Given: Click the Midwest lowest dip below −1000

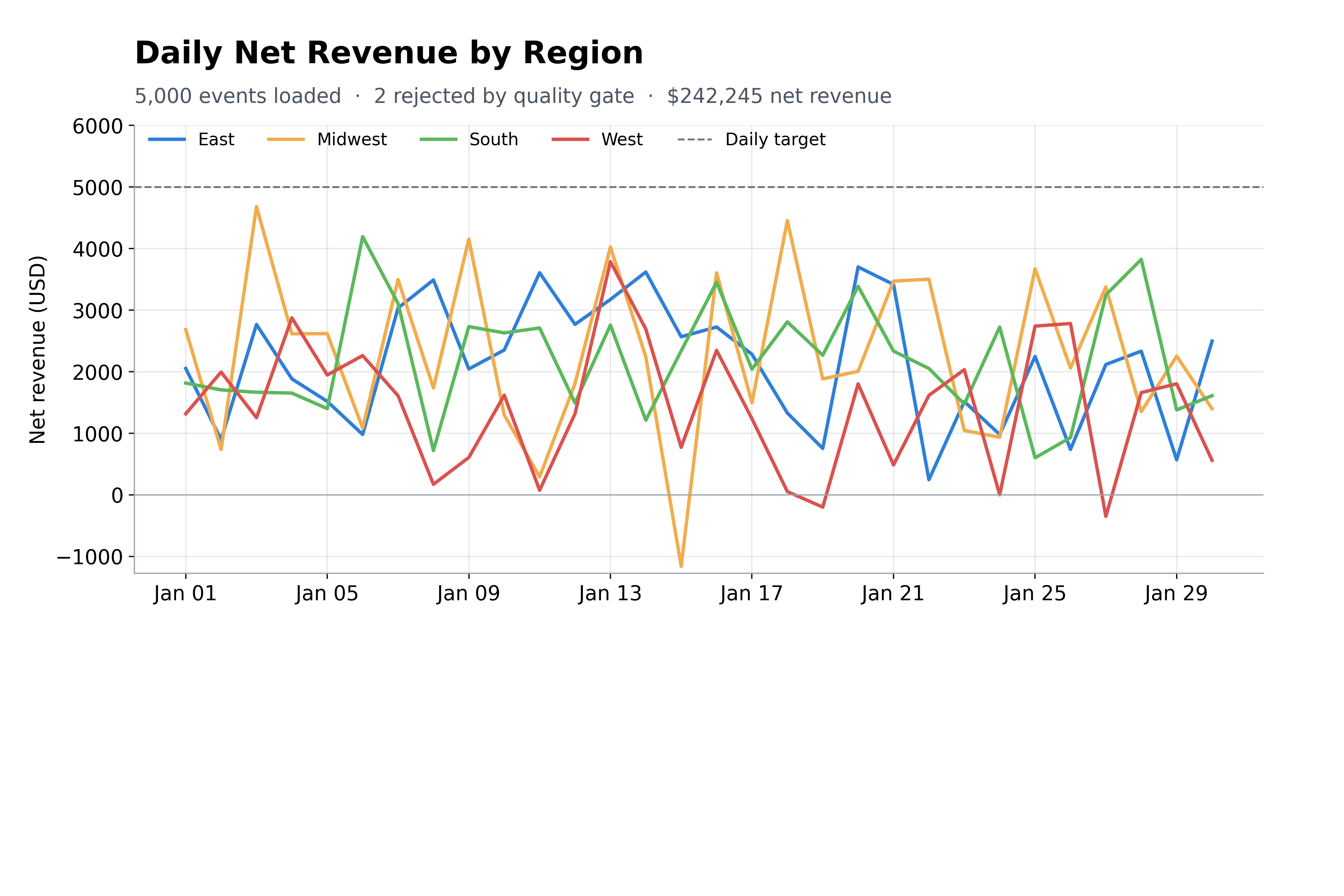Looking at the screenshot, I should click(681, 566).
